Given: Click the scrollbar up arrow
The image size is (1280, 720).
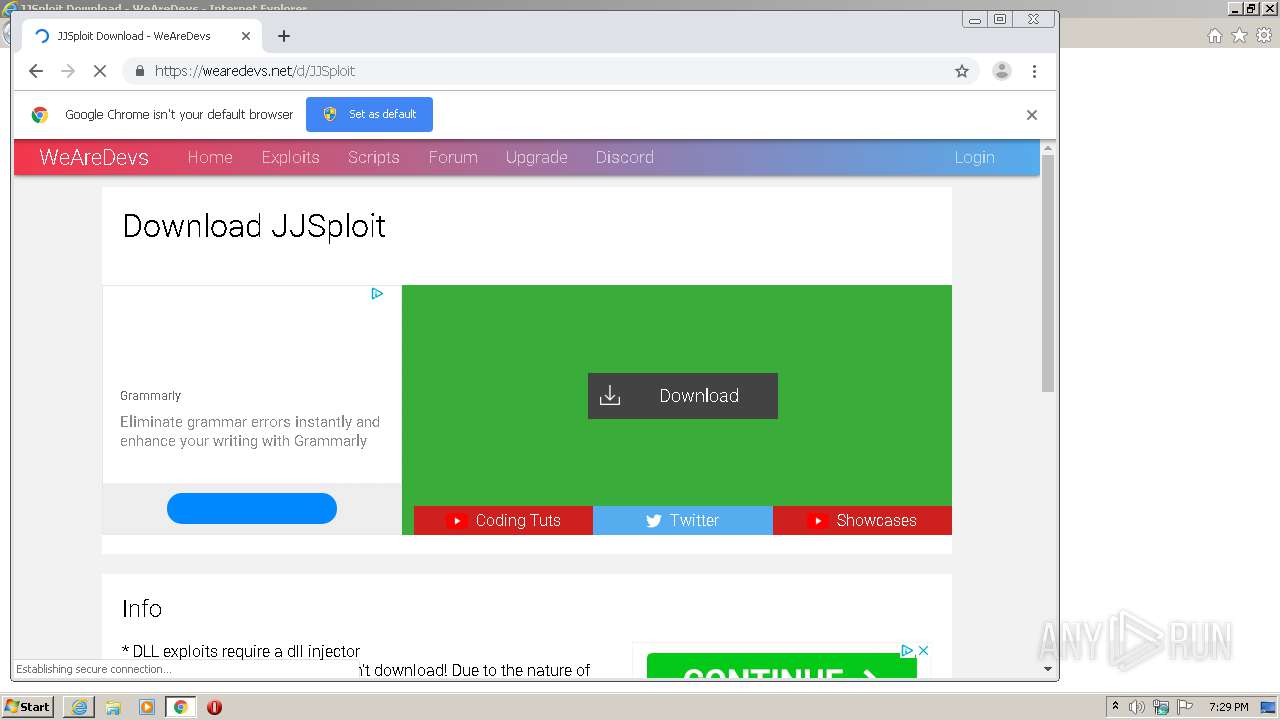Looking at the screenshot, I should click(1048, 148).
